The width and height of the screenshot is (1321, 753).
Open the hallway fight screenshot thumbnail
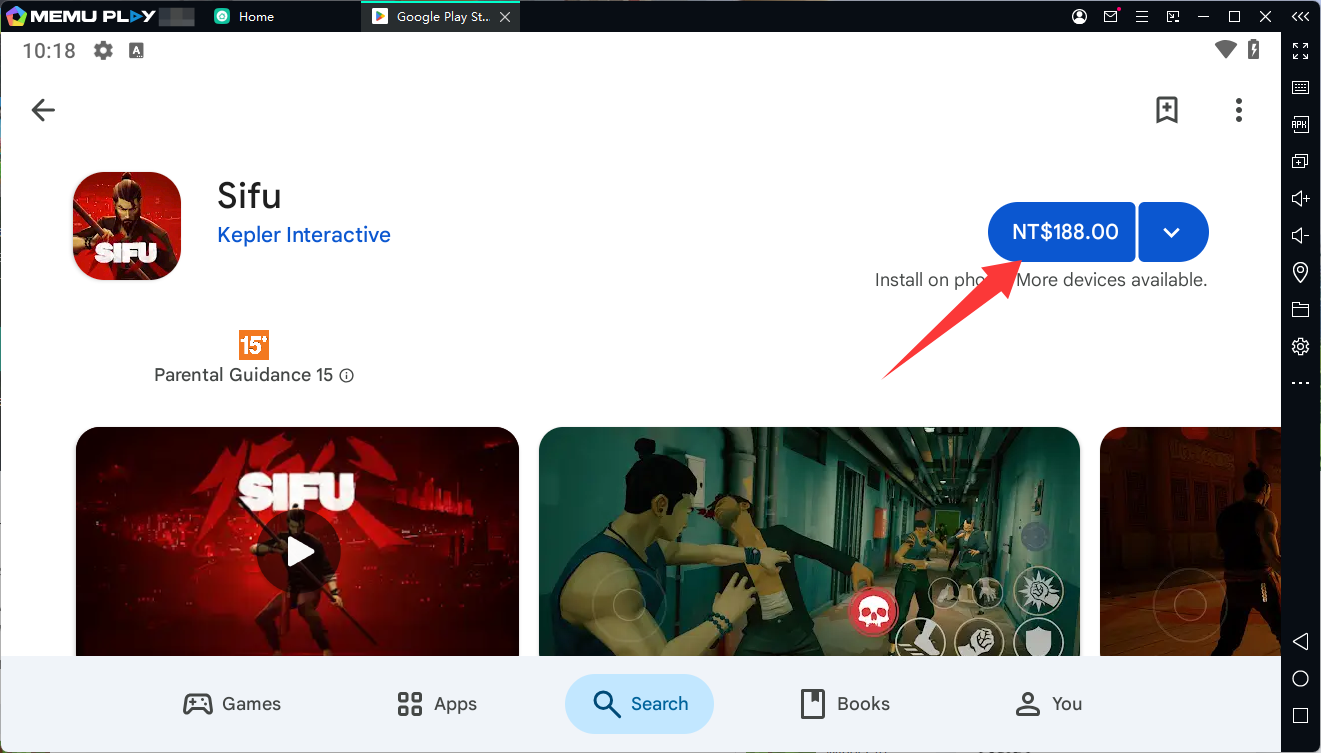click(x=810, y=542)
